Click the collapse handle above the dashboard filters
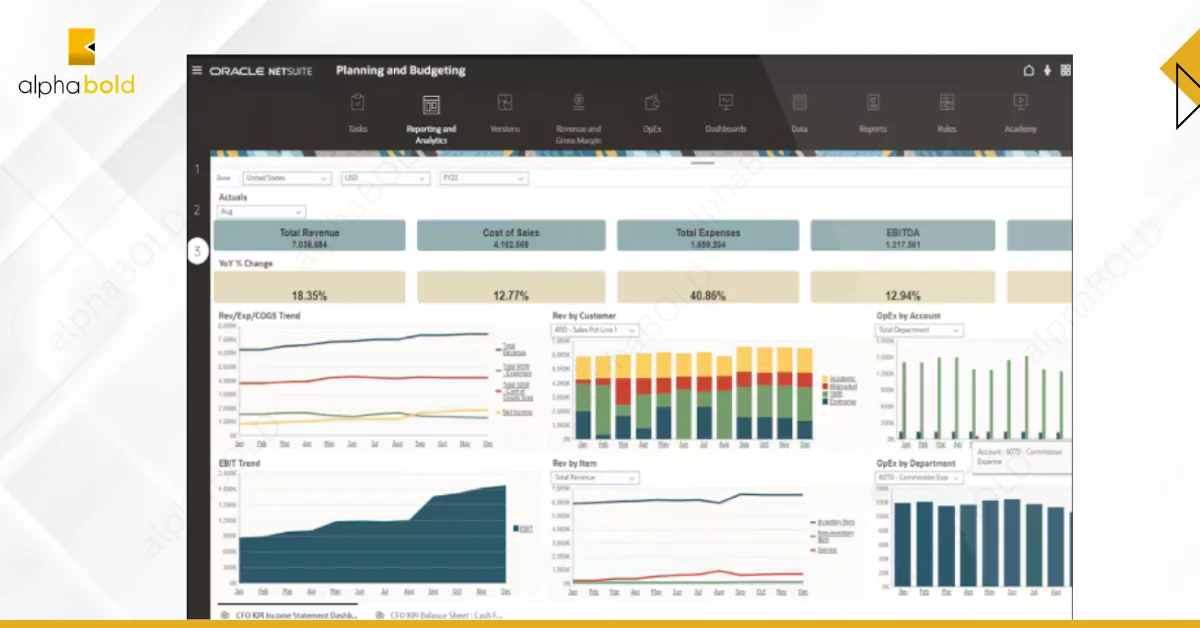Image resolution: width=1200 pixels, height=628 pixels. 704,162
